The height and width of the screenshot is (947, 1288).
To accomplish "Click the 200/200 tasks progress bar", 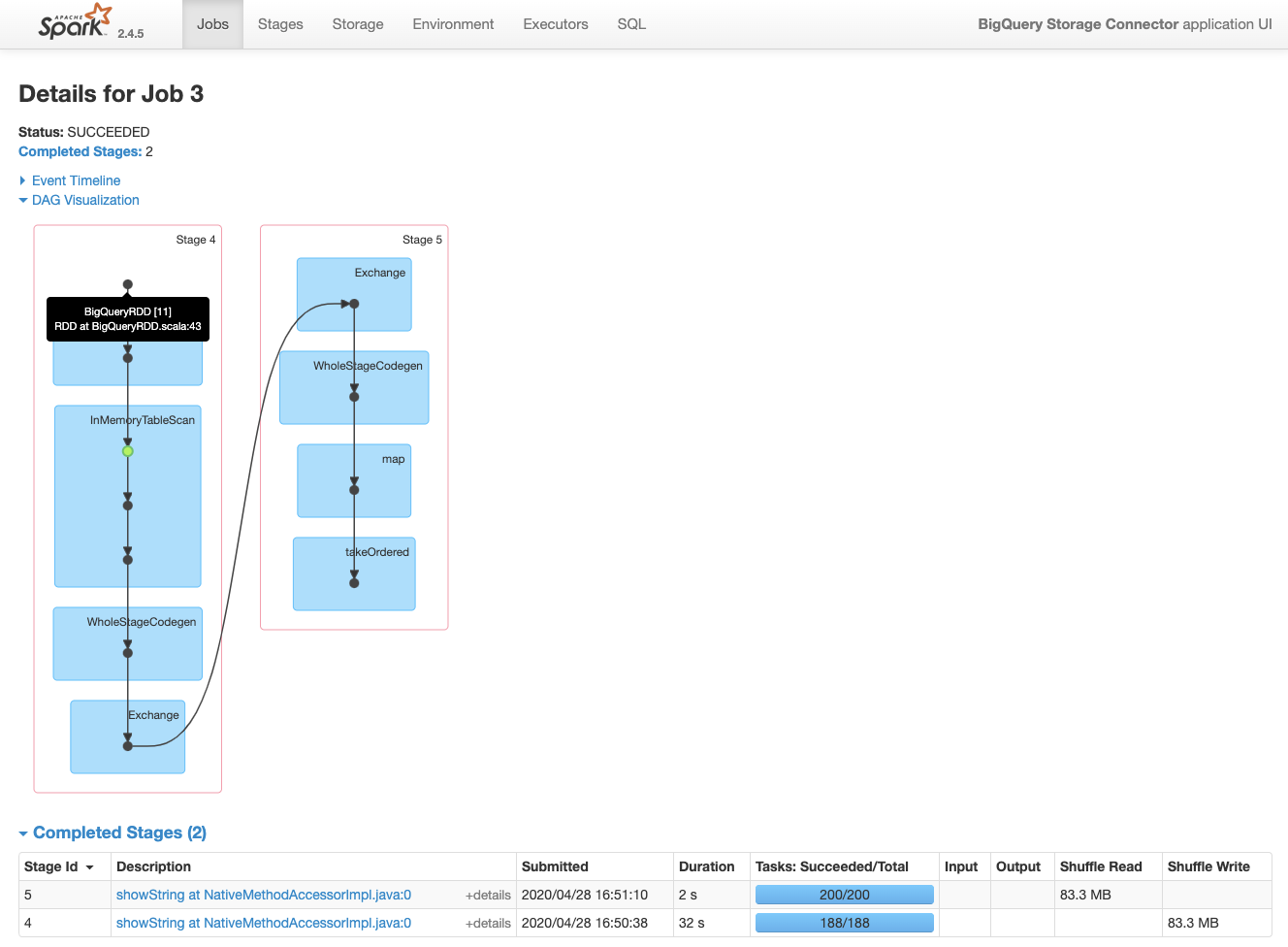I will pos(844,894).
